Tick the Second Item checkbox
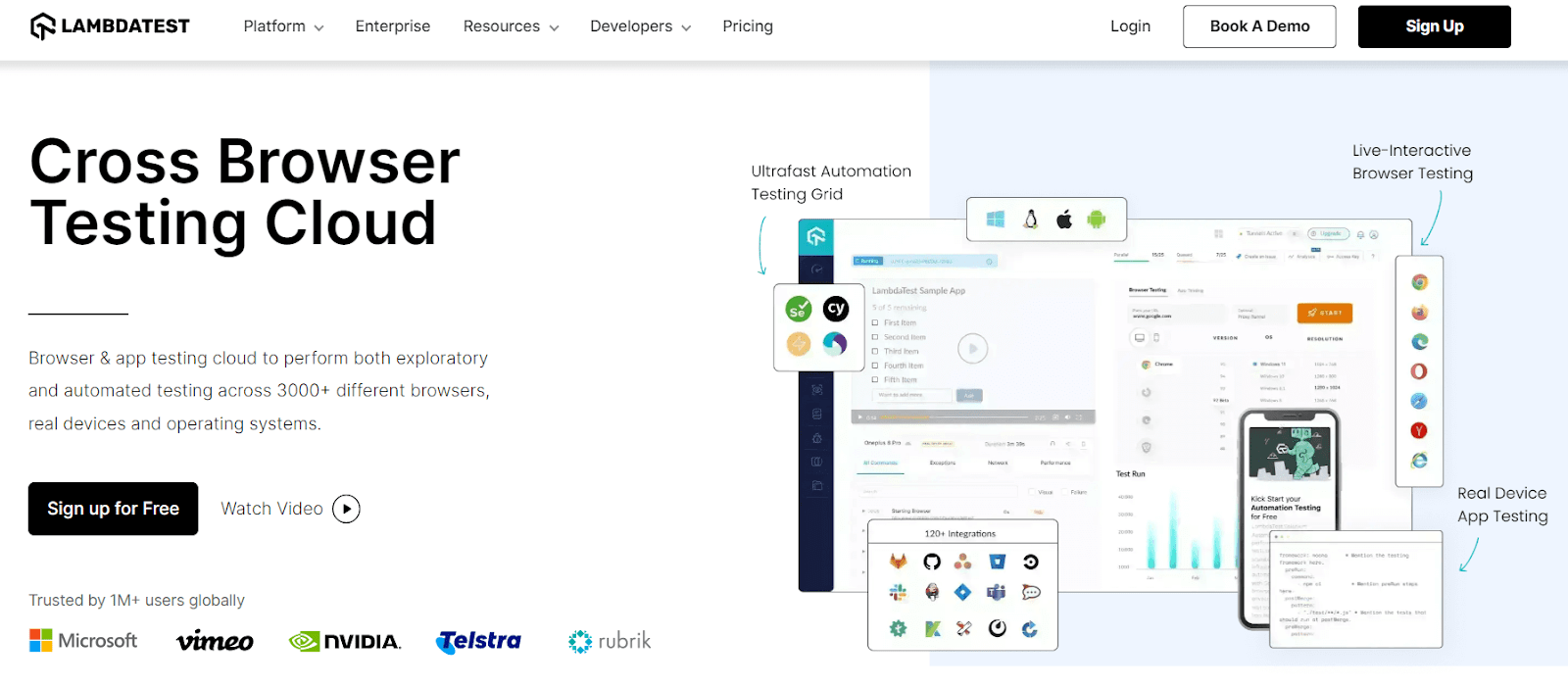 pos(875,337)
